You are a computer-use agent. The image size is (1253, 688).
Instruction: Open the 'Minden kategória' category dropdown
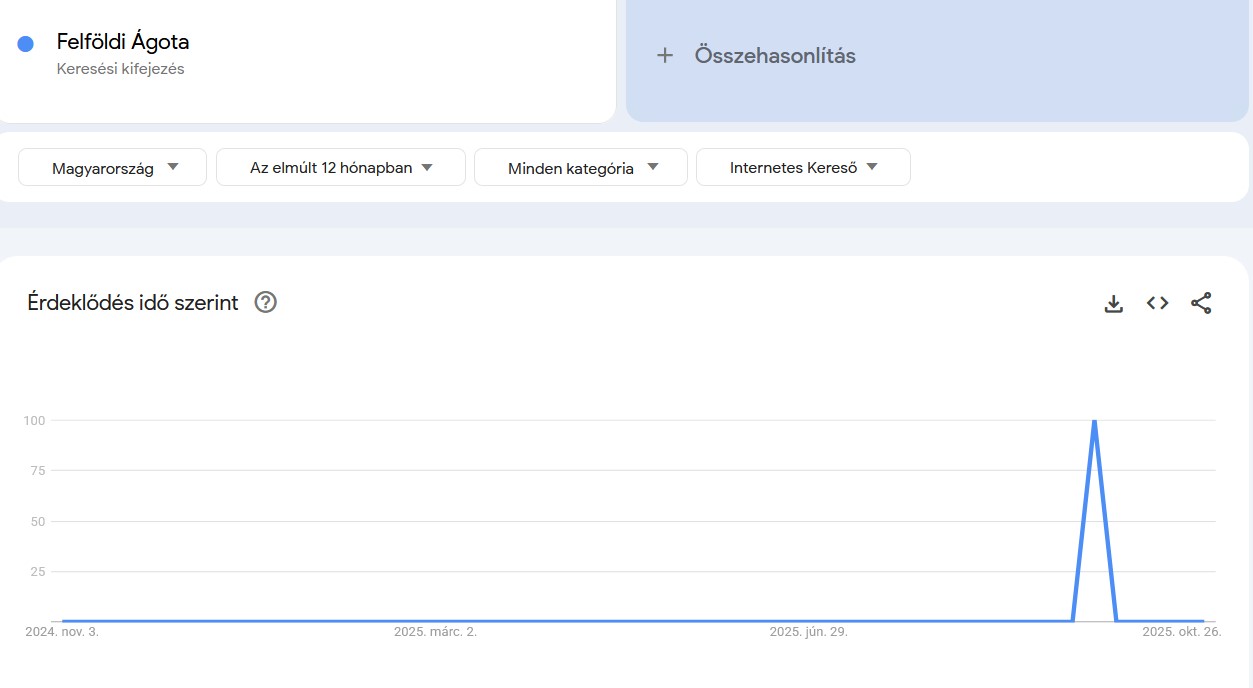pyautogui.click(x=580, y=167)
